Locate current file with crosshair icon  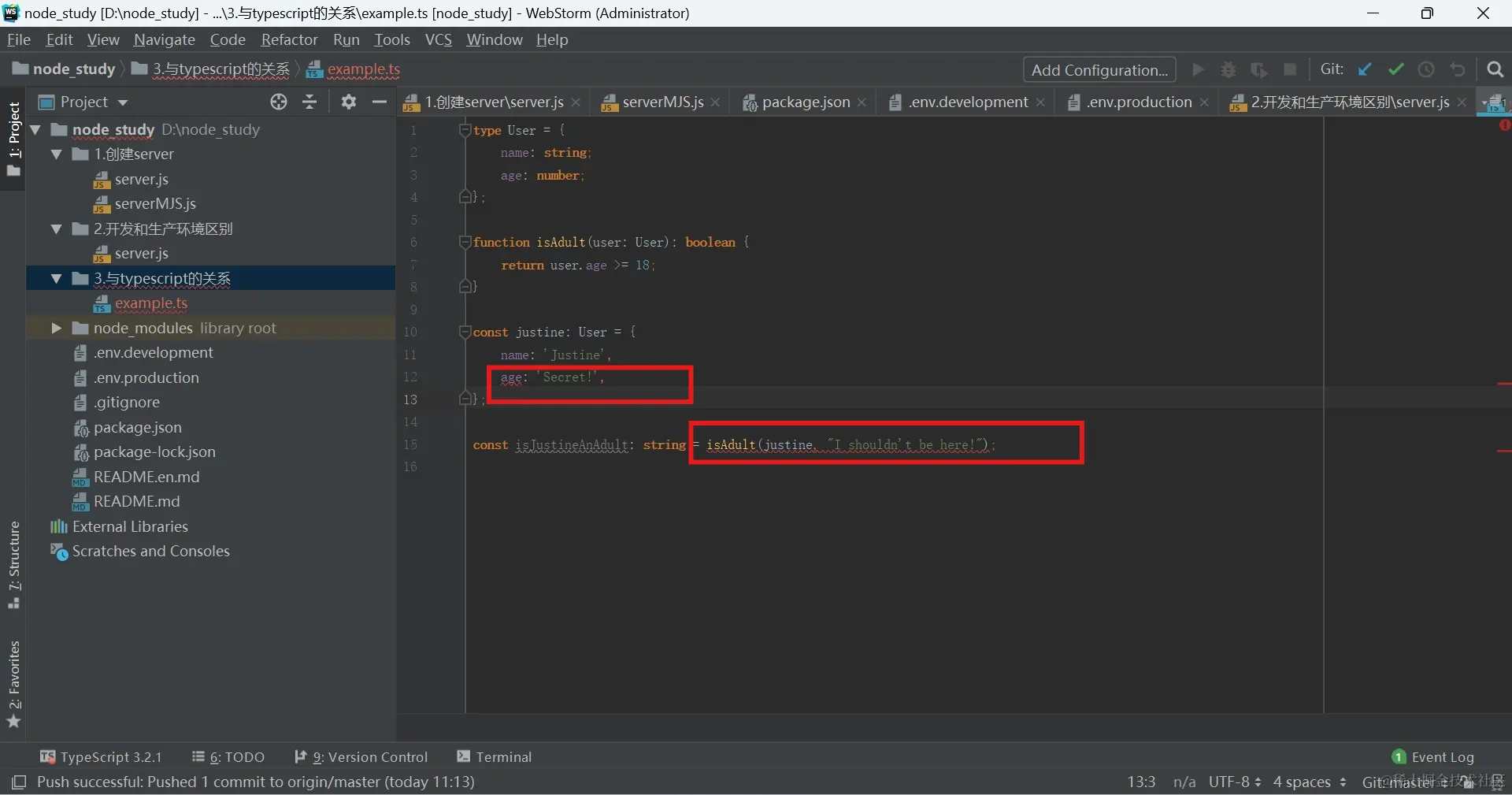click(279, 102)
